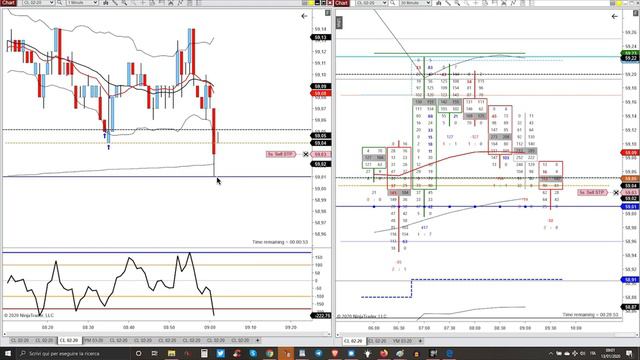The height and width of the screenshot is (360, 640).
Task: Click the left-arrow icon atop left chart
Action: 304,16
